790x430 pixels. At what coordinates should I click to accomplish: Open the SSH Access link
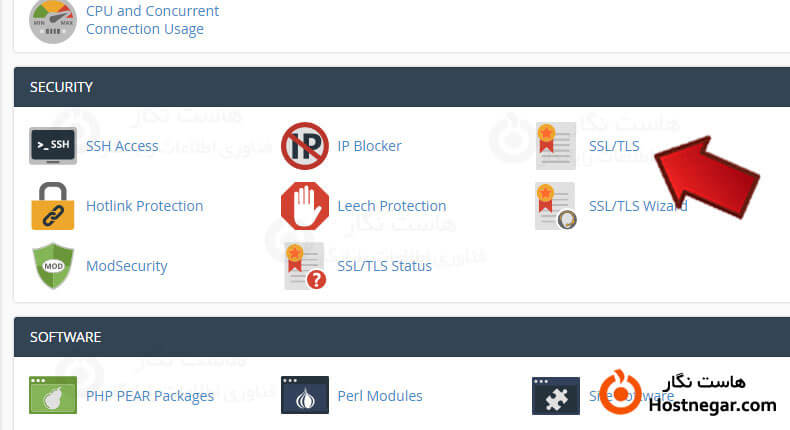pos(122,146)
